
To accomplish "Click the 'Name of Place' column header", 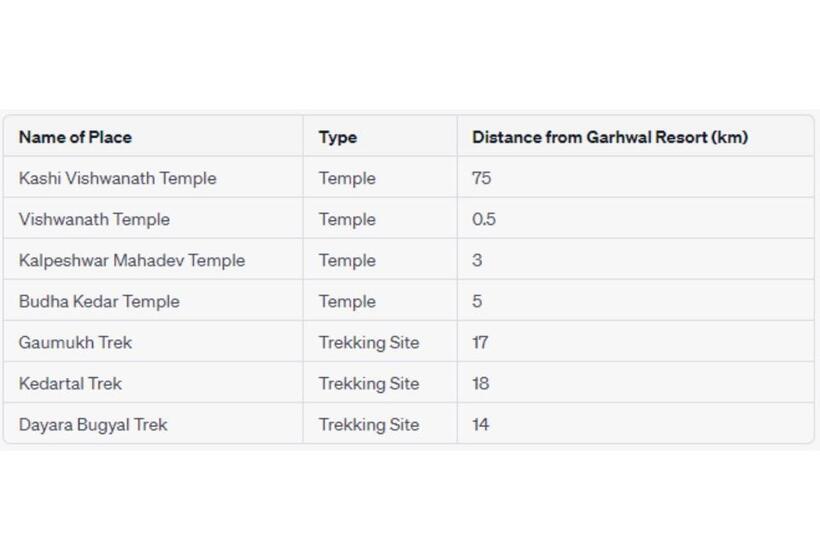I will (x=75, y=137).
